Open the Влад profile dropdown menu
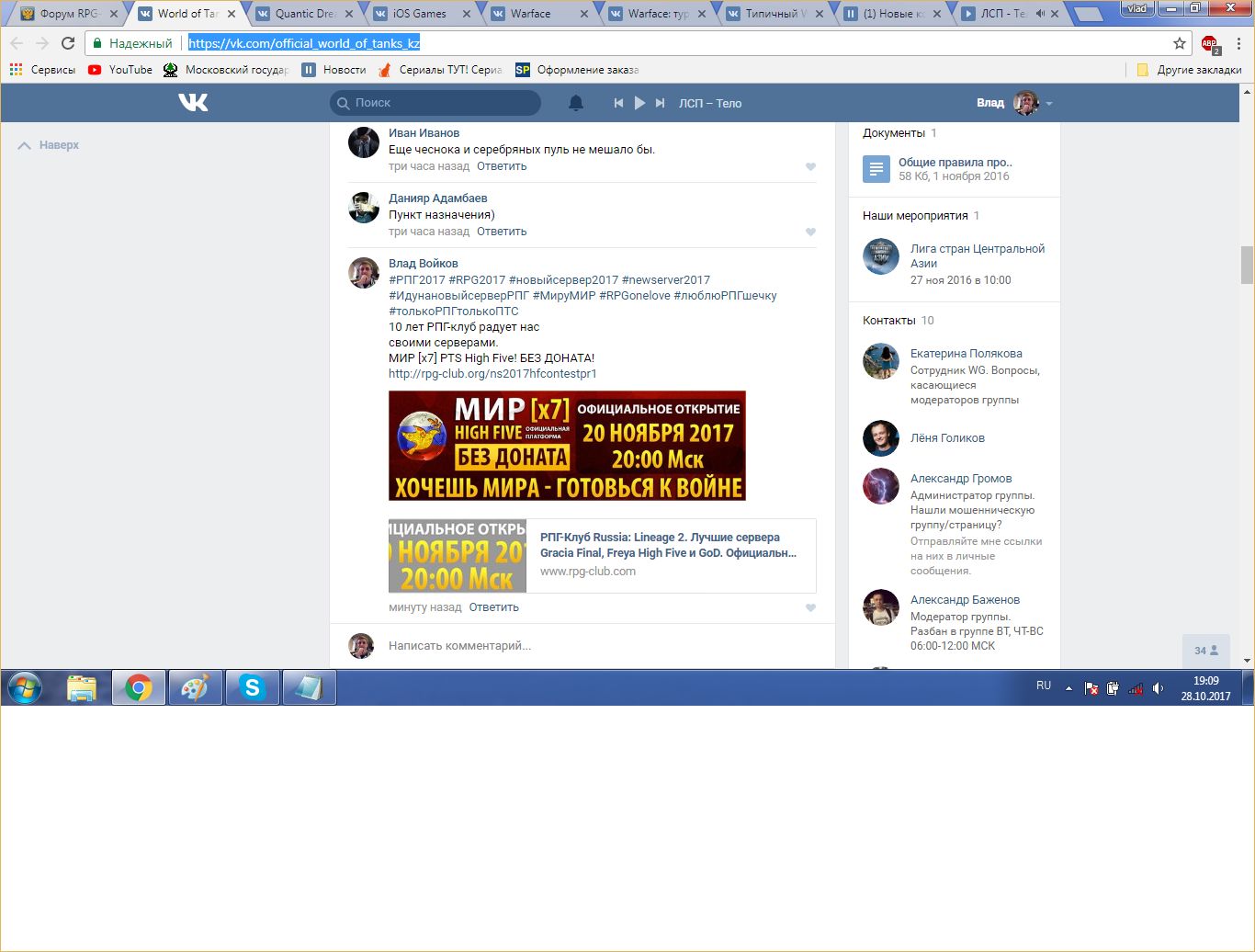1255x952 pixels. pyautogui.click(x=1014, y=103)
